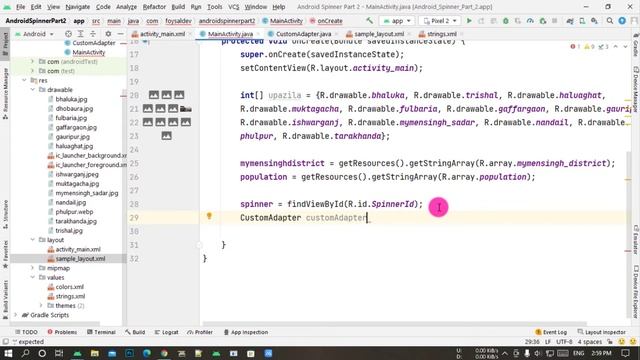Viewport: 640px width, 360px height.
Task: Open the Event Log
Action: click(551, 332)
